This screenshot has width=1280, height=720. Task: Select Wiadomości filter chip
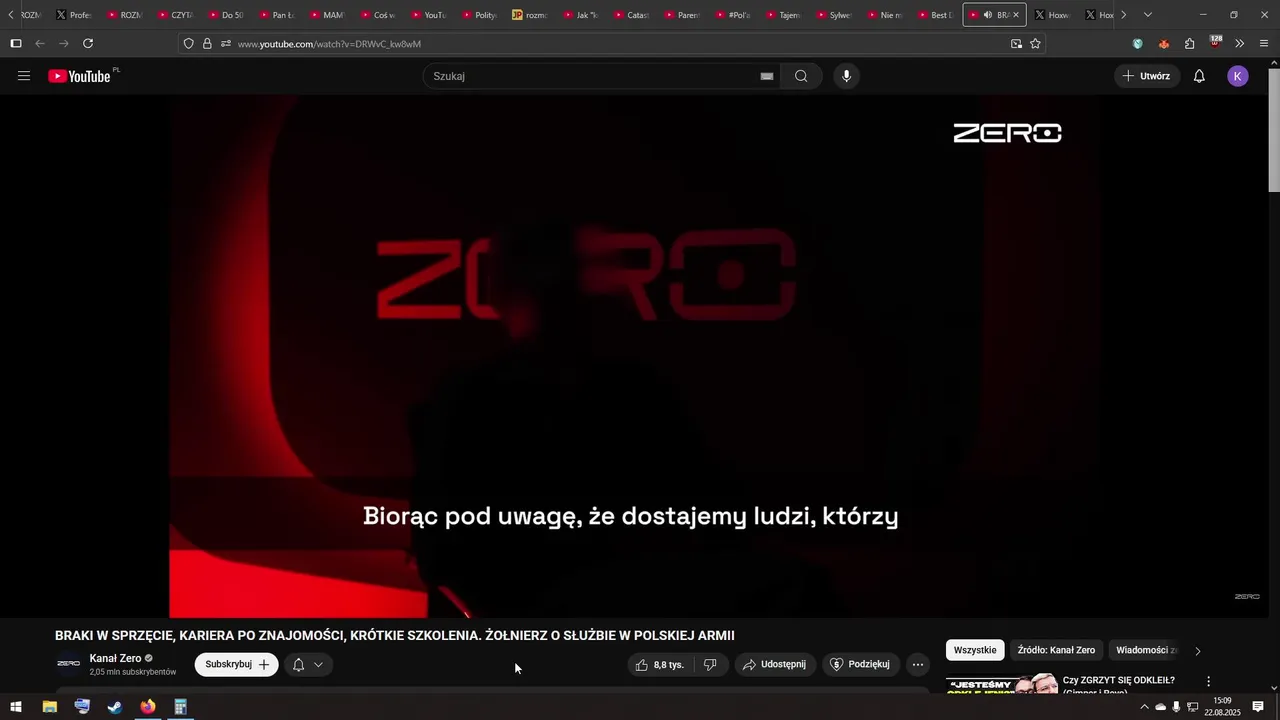pos(1146,650)
